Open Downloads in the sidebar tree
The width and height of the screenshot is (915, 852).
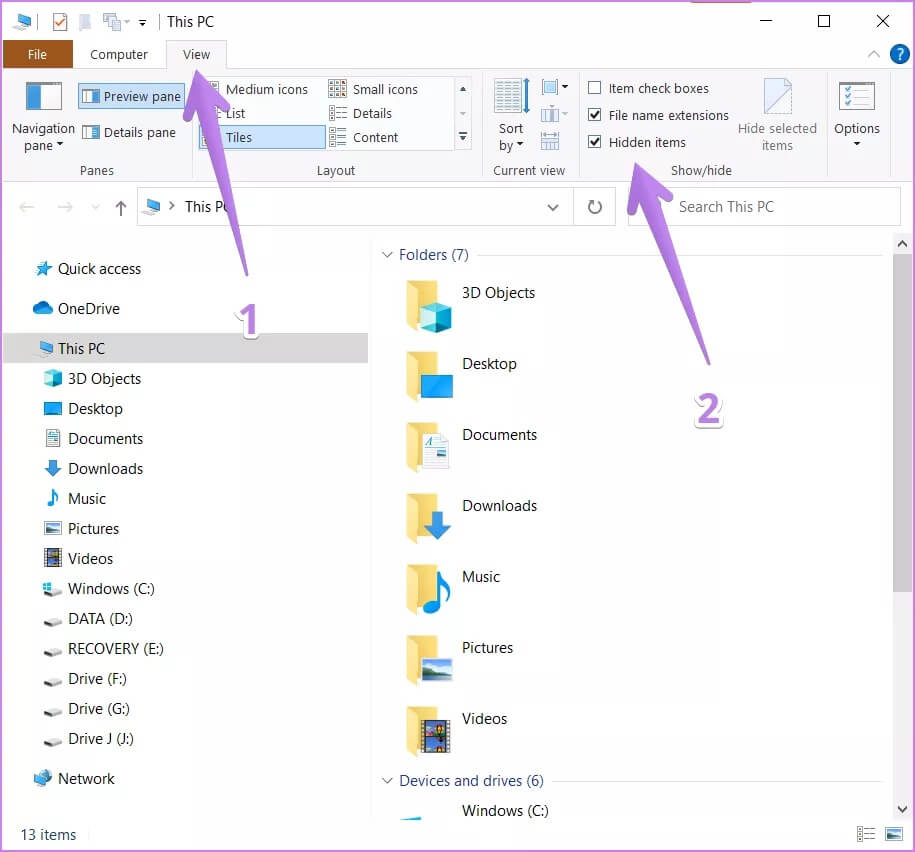(x=94, y=469)
